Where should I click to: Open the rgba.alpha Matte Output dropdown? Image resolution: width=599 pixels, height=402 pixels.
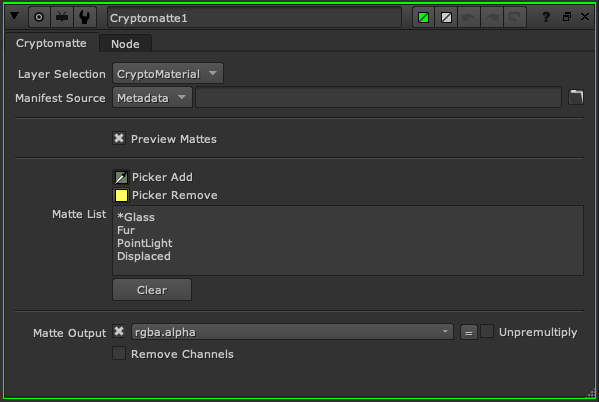[x=292, y=332]
